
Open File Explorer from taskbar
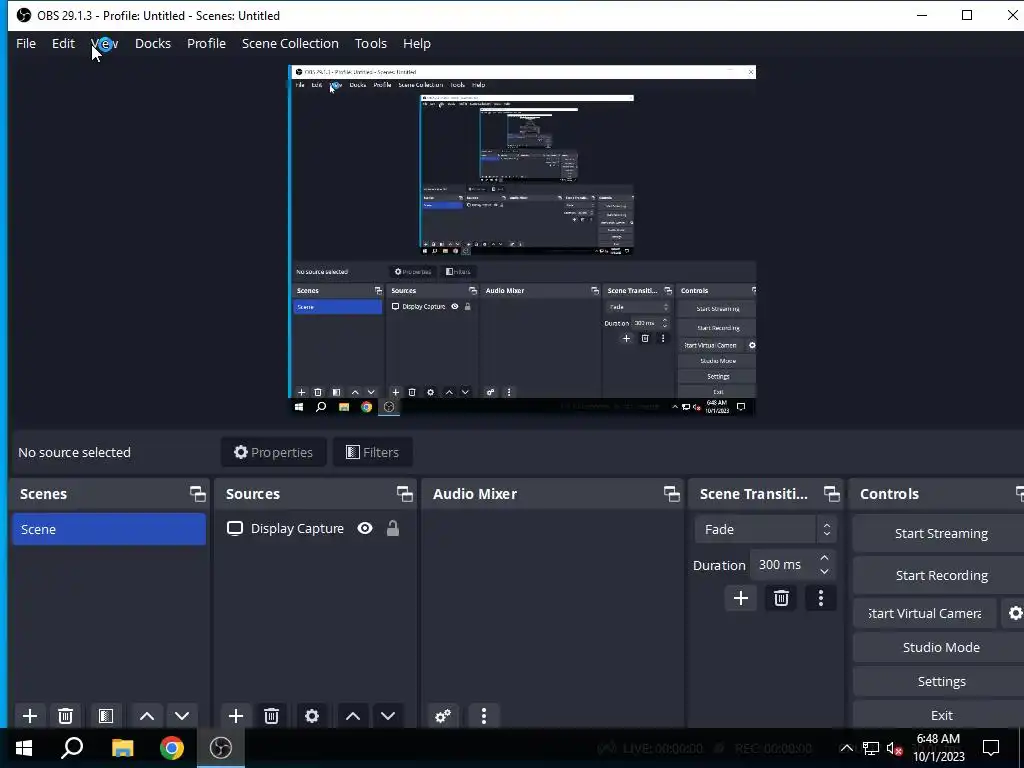pyautogui.click(x=122, y=748)
